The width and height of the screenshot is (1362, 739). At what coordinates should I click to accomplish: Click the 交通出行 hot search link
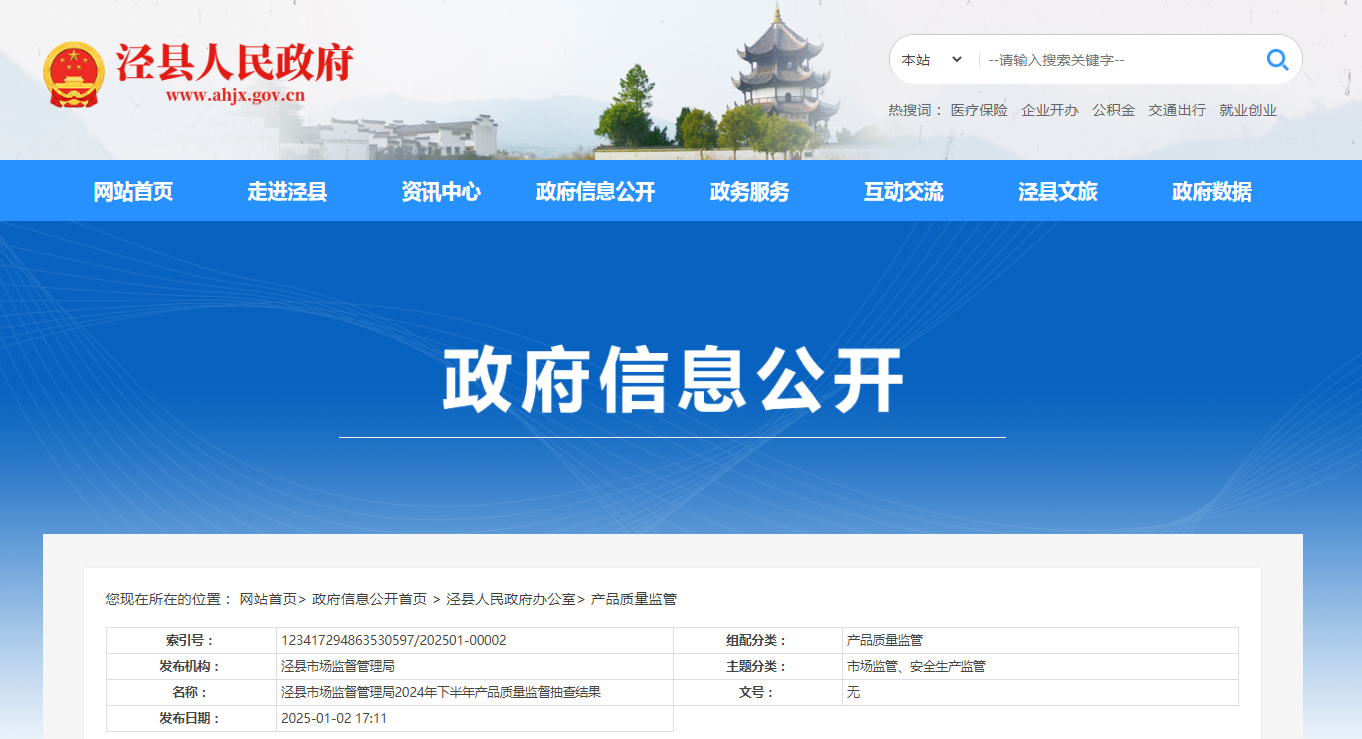1176,111
